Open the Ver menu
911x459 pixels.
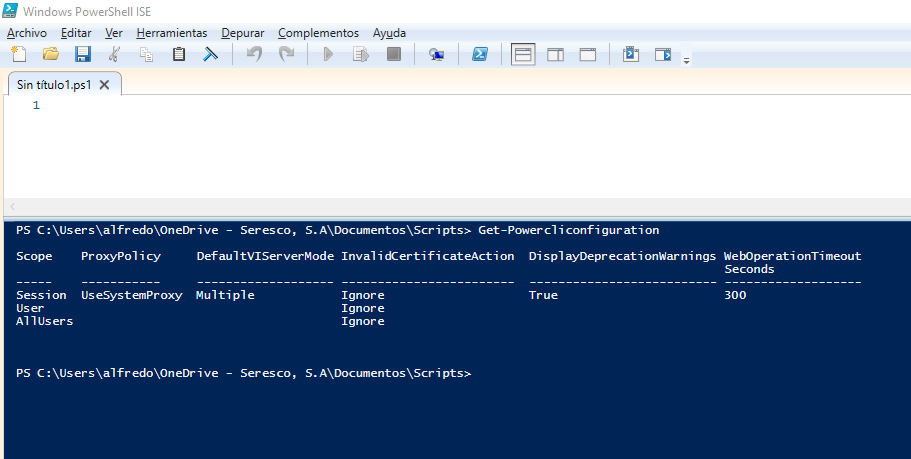point(114,33)
